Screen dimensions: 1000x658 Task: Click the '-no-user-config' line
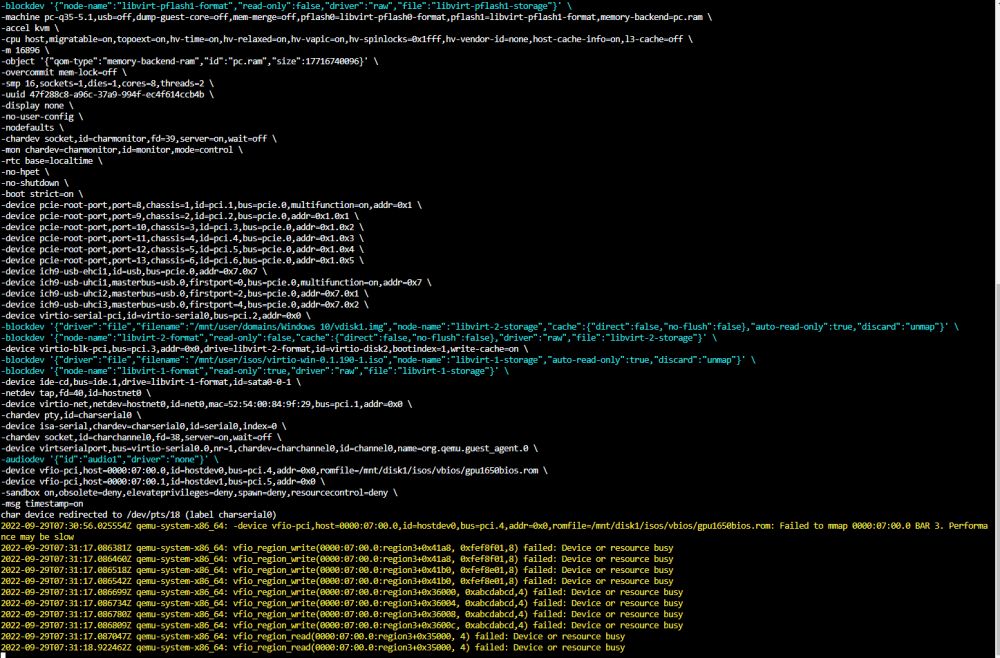click(x=42, y=117)
